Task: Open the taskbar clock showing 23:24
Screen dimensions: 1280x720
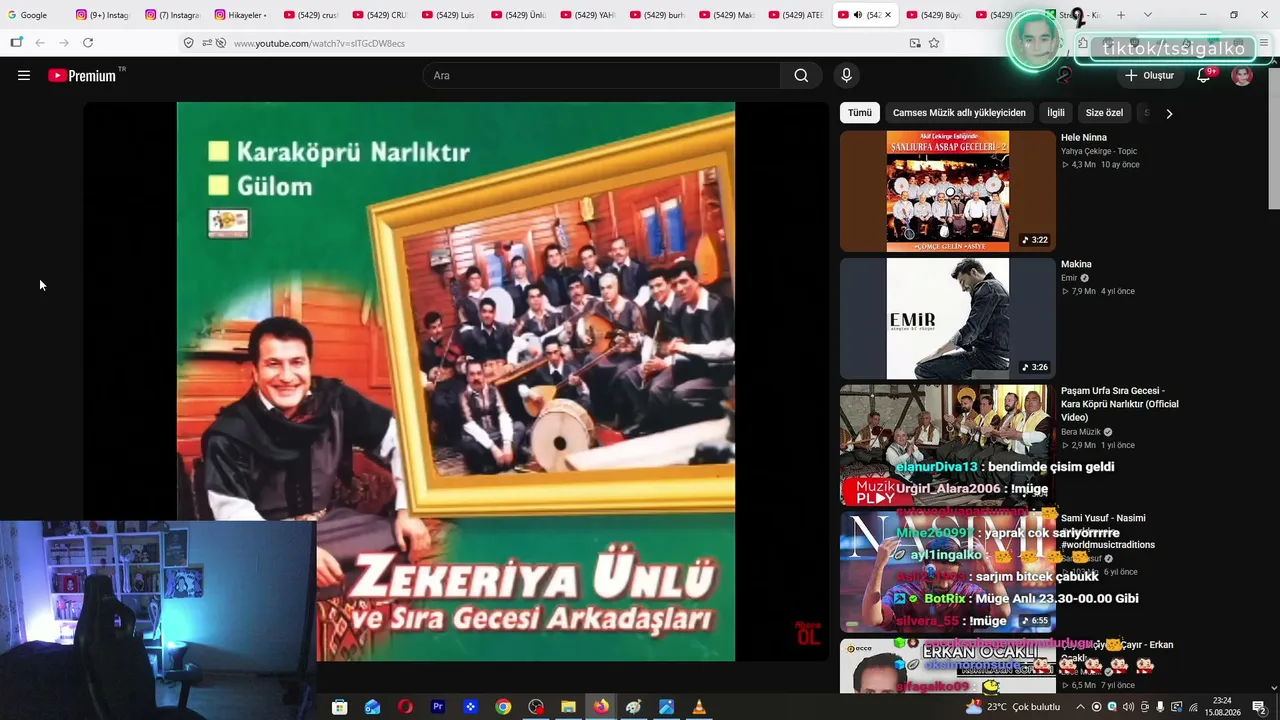Action: pos(1222,707)
